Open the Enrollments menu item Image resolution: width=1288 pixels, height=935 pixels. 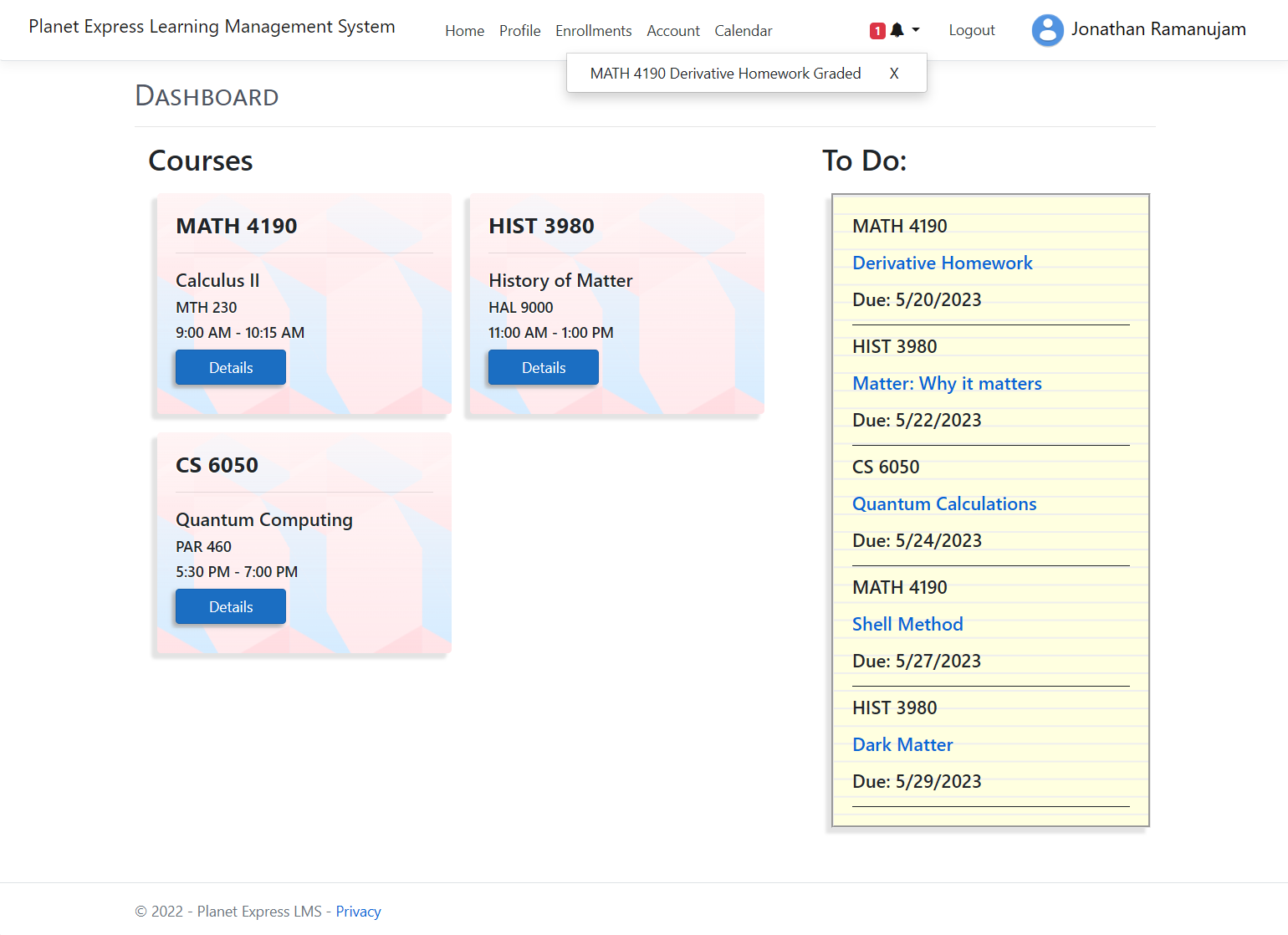coord(593,31)
